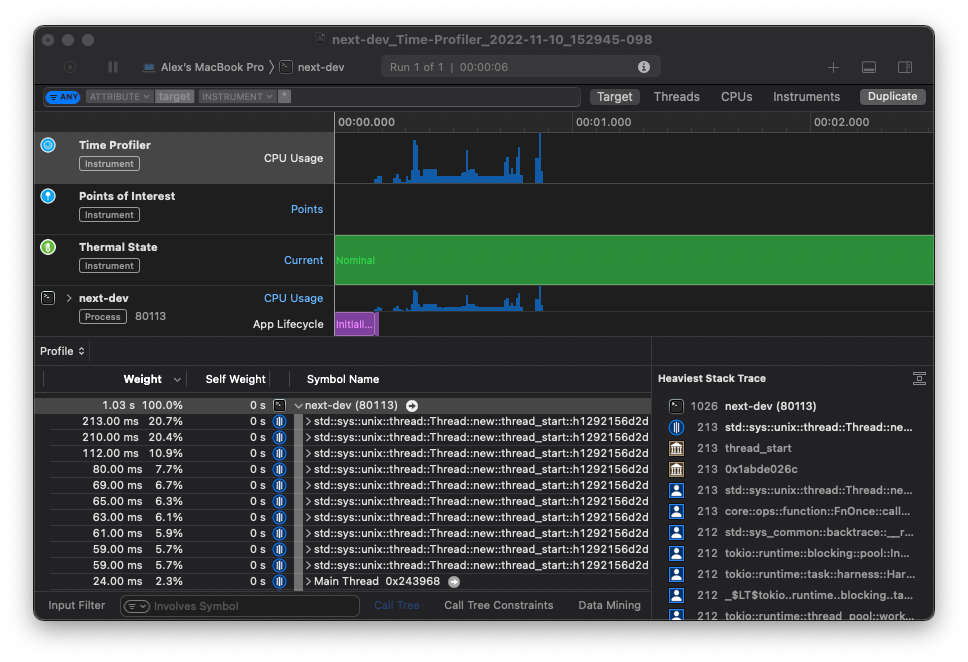Click the Heaviest Stack Trace options icon
Viewport: 968px width, 662px height.
[x=919, y=378]
